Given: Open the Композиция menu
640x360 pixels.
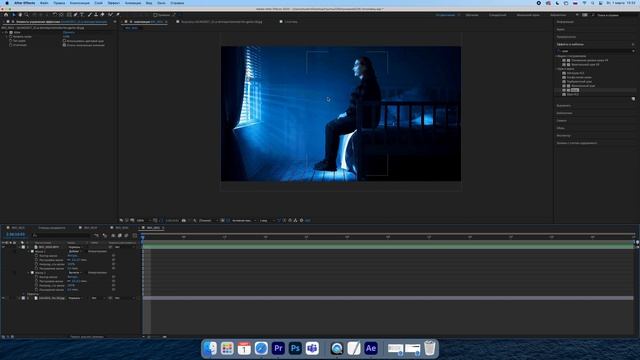Looking at the screenshot, I should (80, 3).
